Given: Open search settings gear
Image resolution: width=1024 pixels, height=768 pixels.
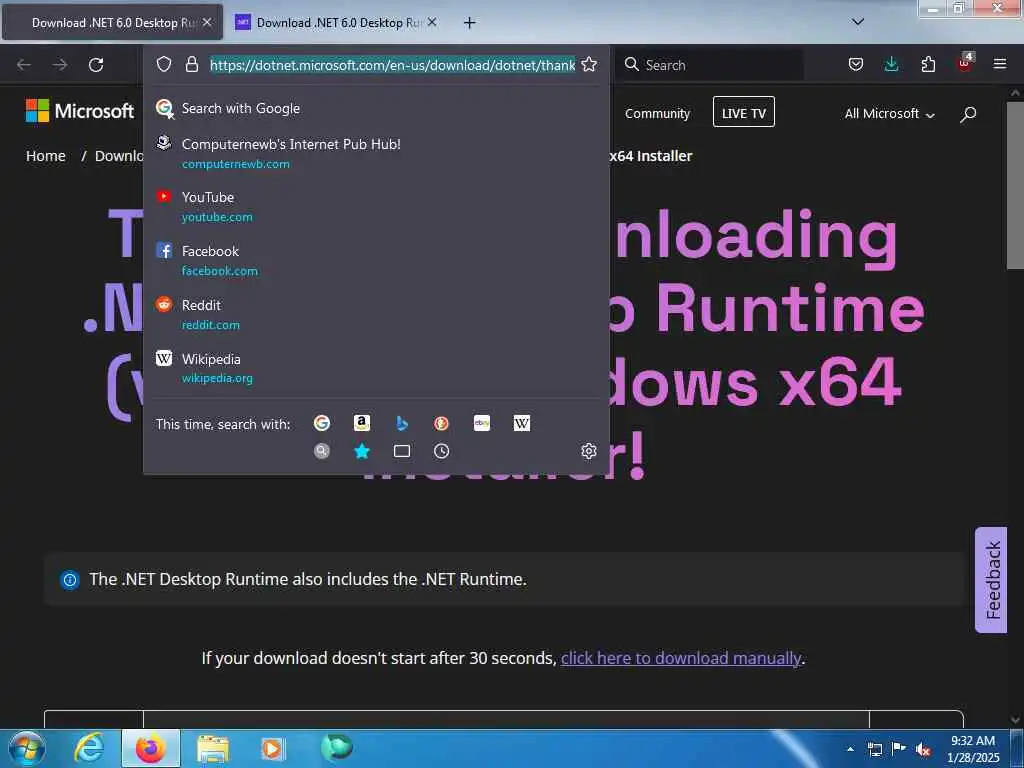Looking at the screenshot, I should pyautogui.click(x=588, y=451).
